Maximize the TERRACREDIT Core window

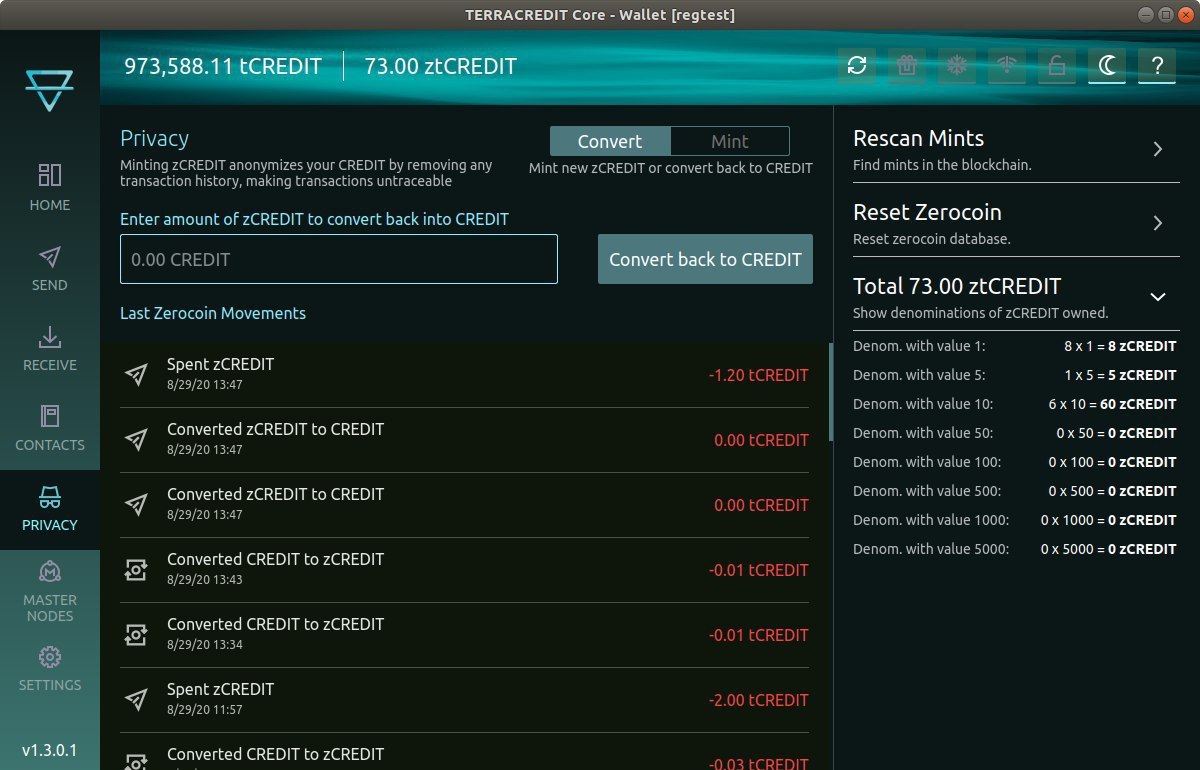pyautogui.click(x=1165, y=14)
